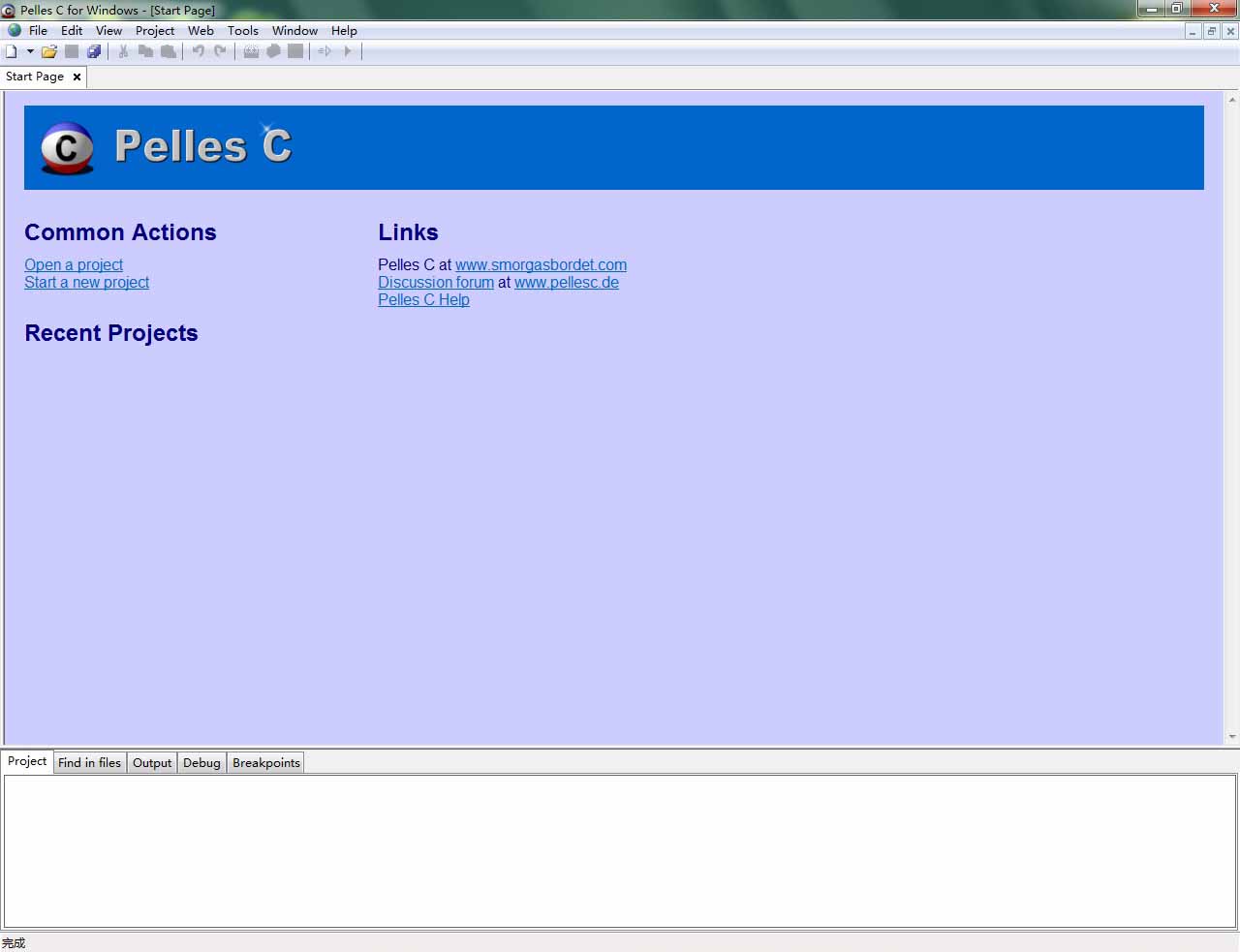
Task: Open the Window menu
Action: coord(294,31)
